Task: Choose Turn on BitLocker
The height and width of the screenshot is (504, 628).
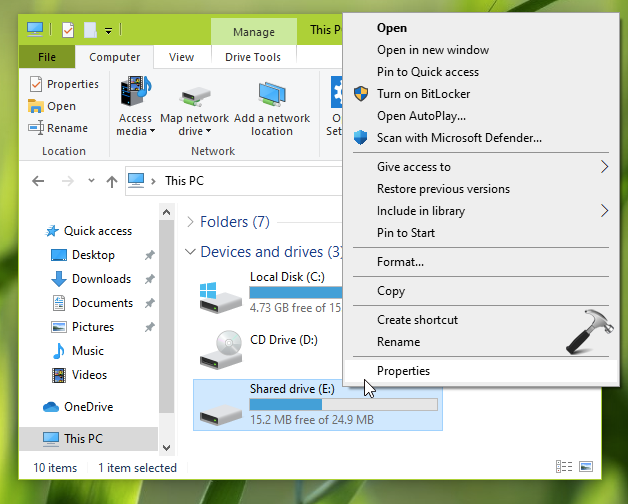Action: click(x=481, y=94)
